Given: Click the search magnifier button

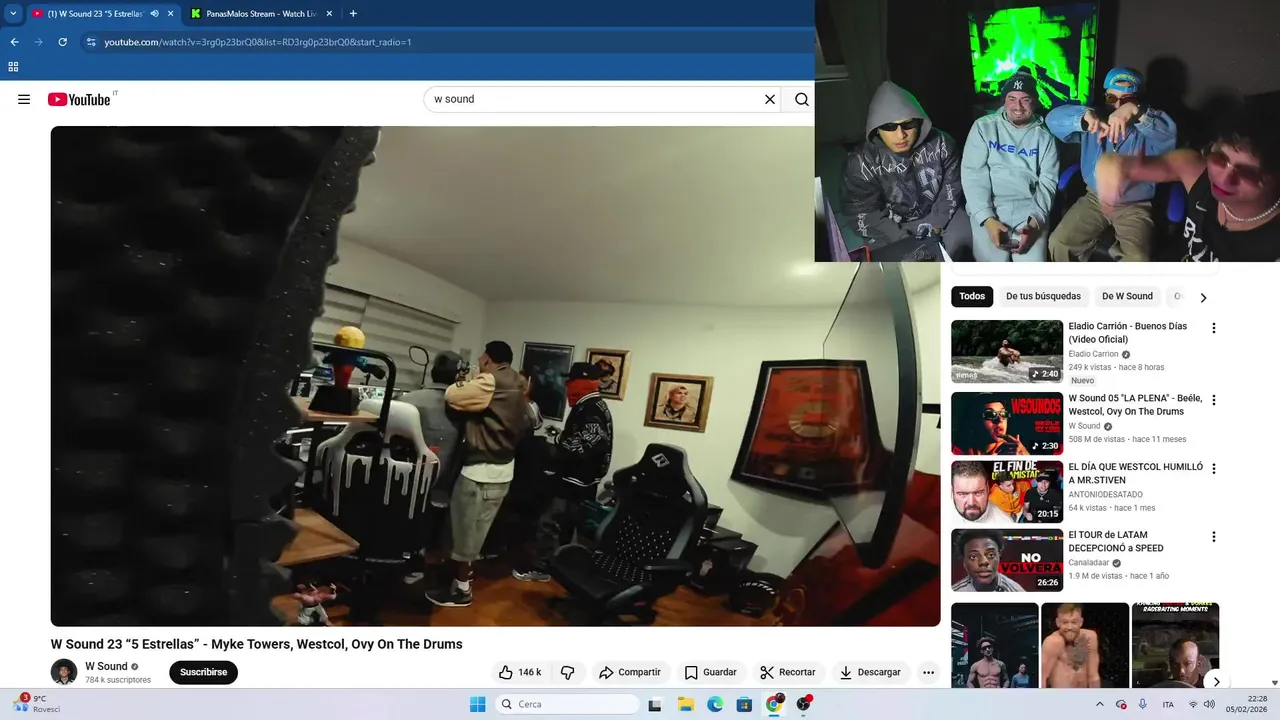Looking at the screenshot, I should pos(802,99).
